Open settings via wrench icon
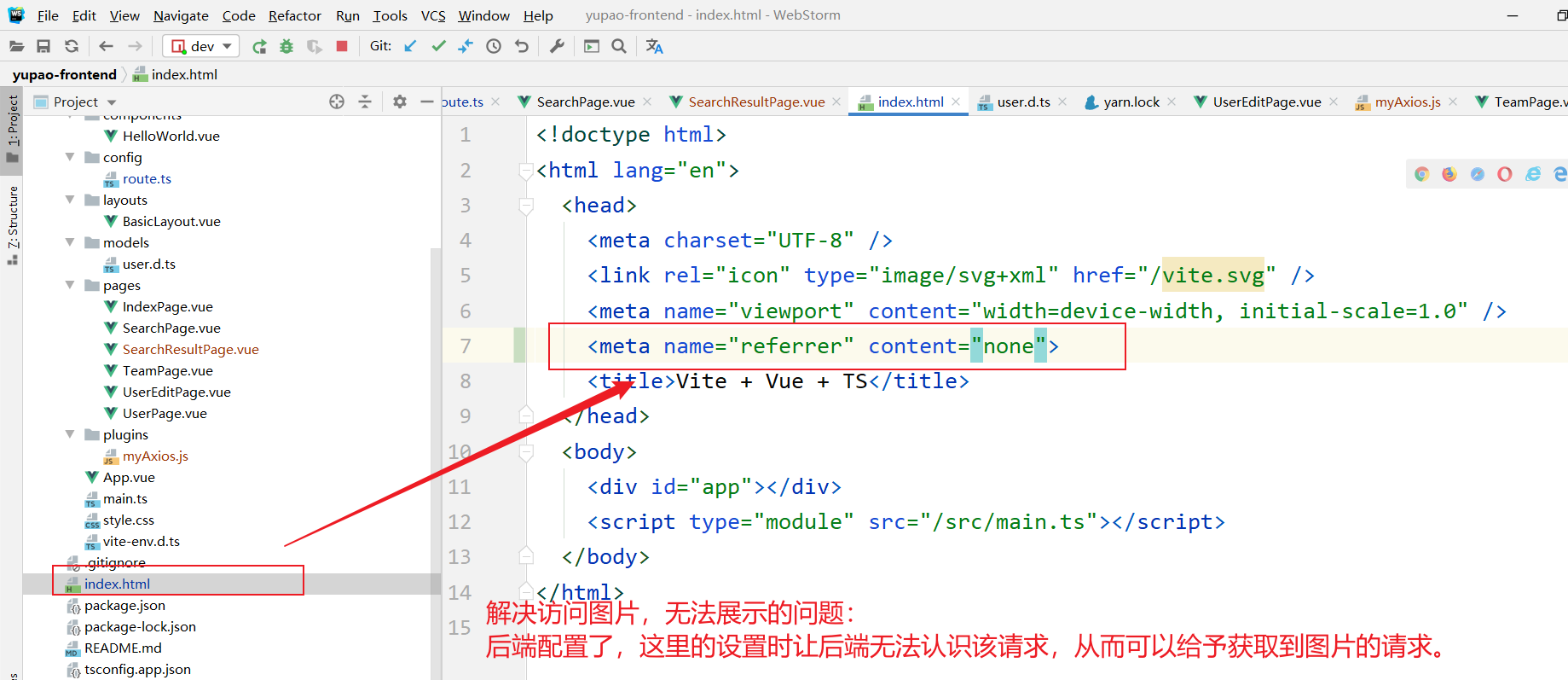 tap(557, 46)
